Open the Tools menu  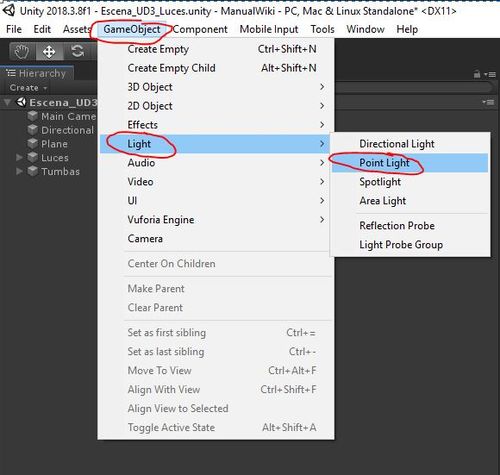[x=322, y=29]
